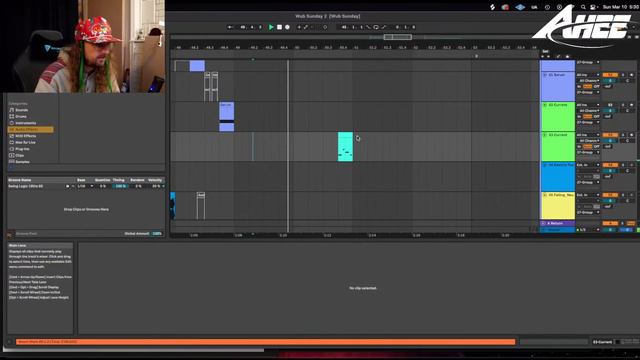Click the orange status bar message
Screen dimensions: 640x360
click(x=265, y=342)
